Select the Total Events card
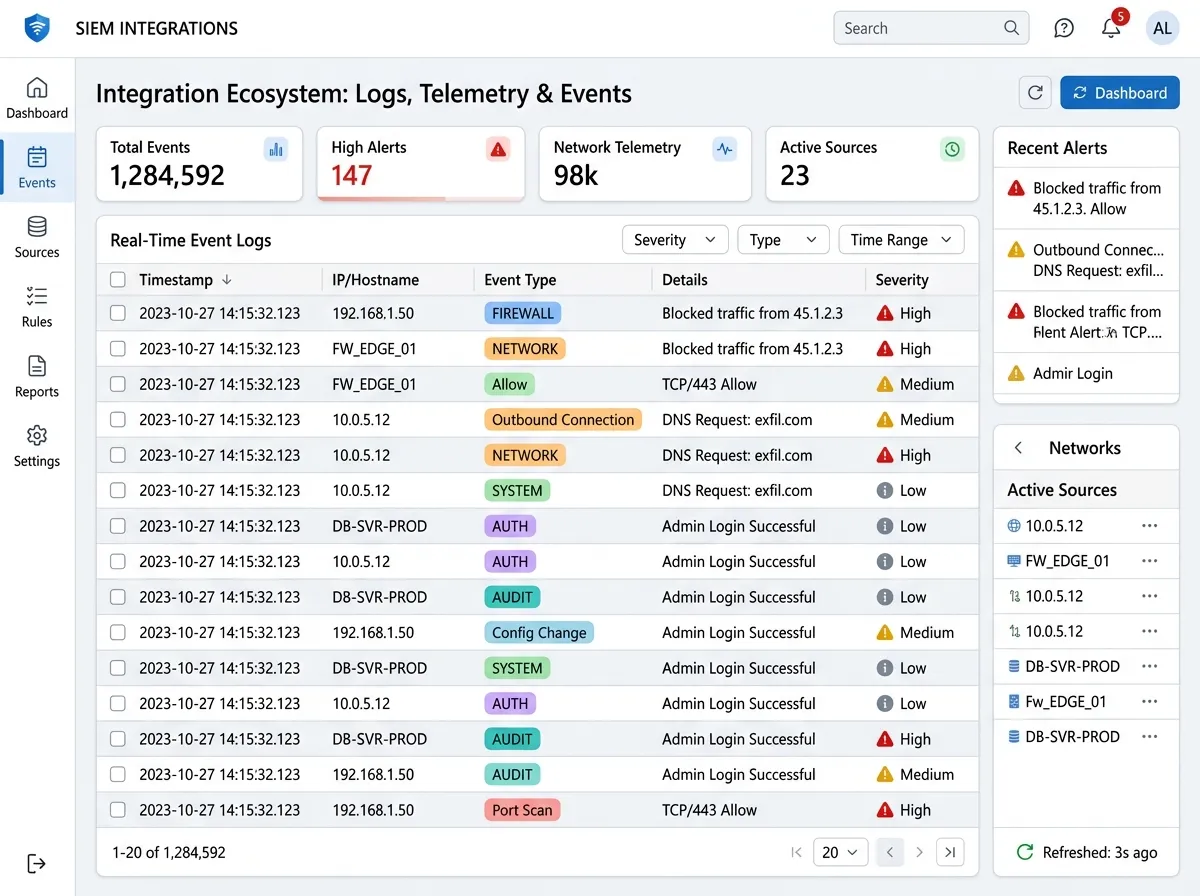 coord(199,164)
